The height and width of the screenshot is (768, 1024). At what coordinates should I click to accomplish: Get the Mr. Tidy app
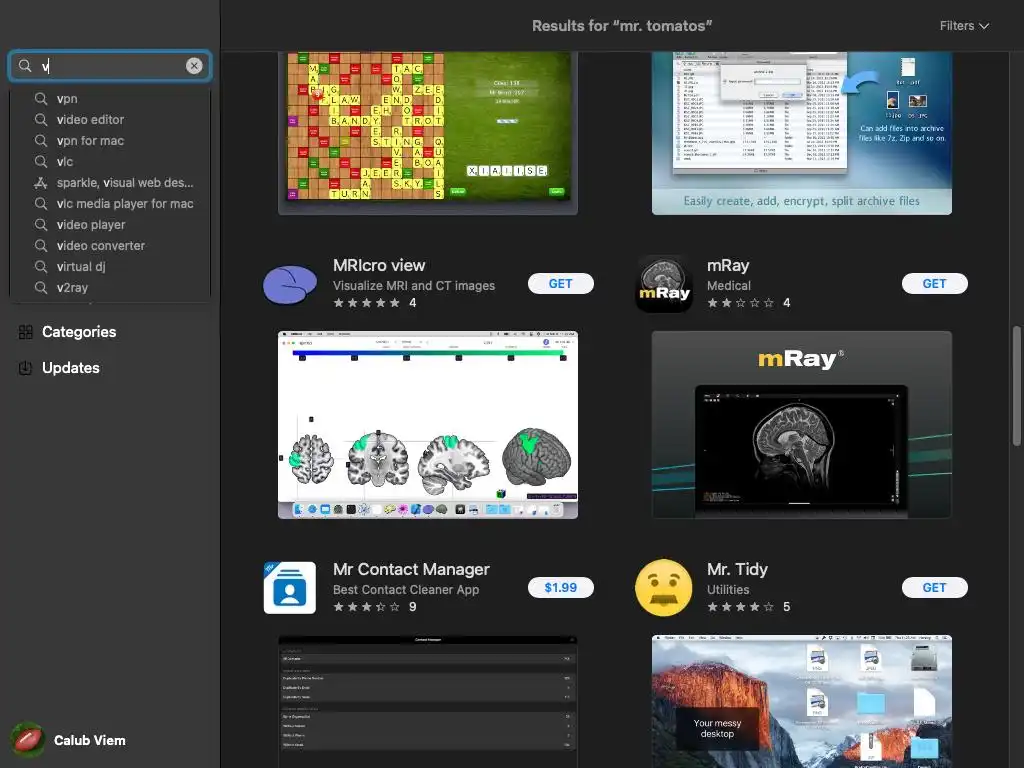[x=934, y=587]
